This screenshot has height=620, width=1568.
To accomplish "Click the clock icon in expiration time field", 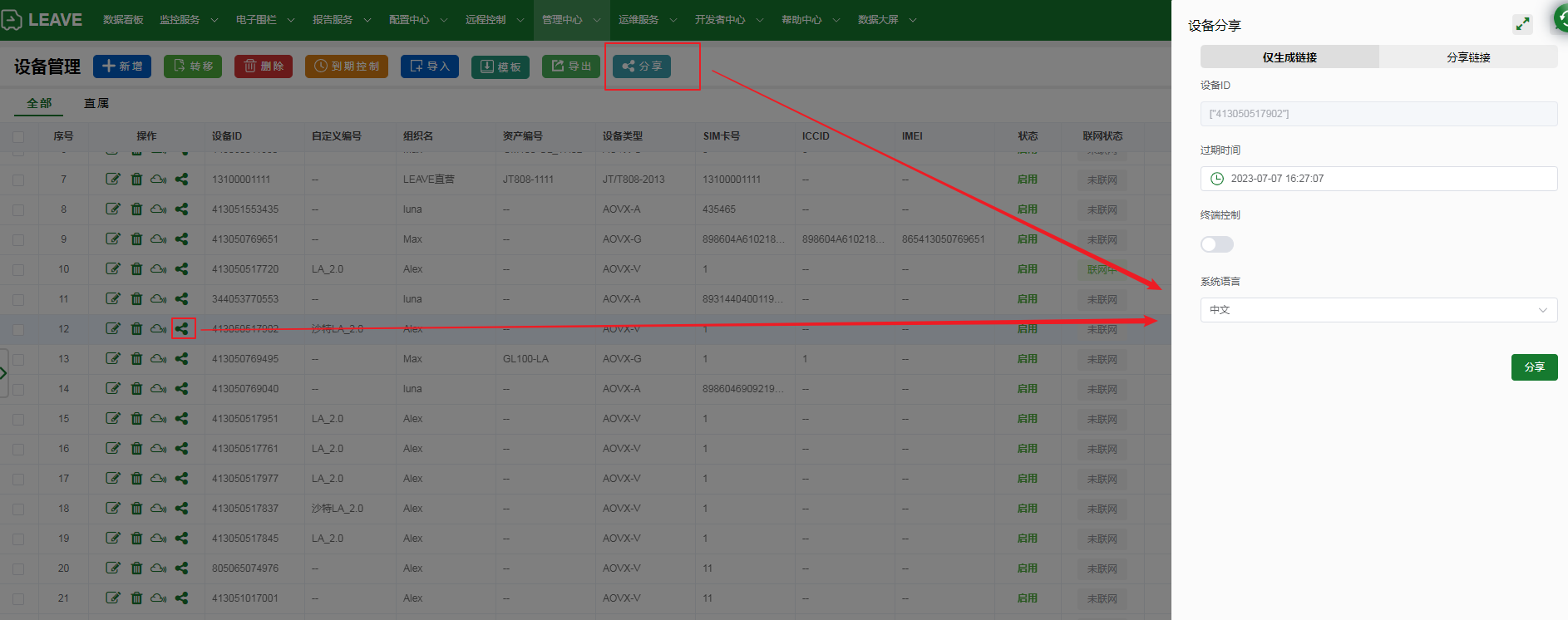I will click(x=1217, y=179).
